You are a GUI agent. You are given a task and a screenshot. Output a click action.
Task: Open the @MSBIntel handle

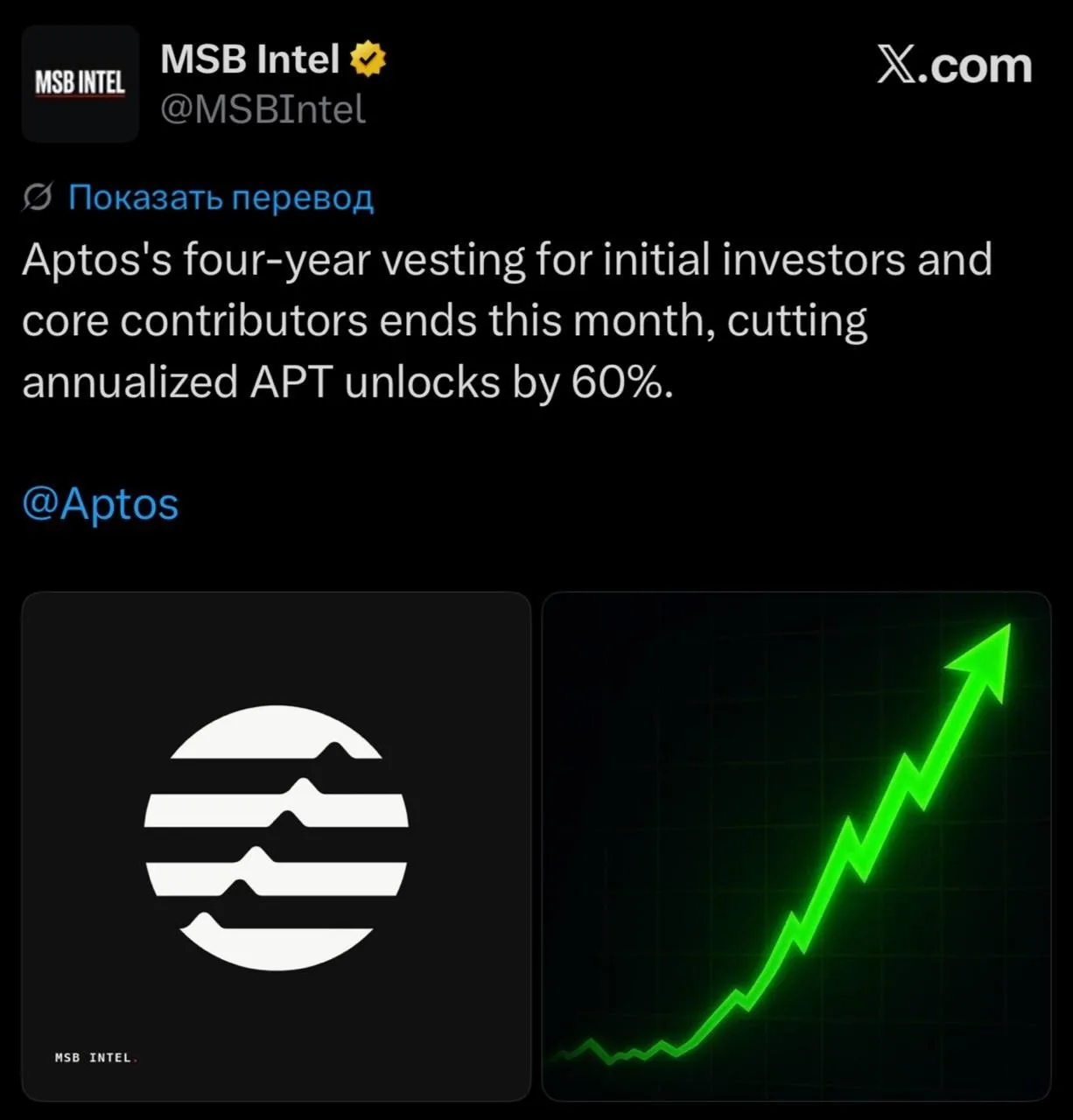263,109
